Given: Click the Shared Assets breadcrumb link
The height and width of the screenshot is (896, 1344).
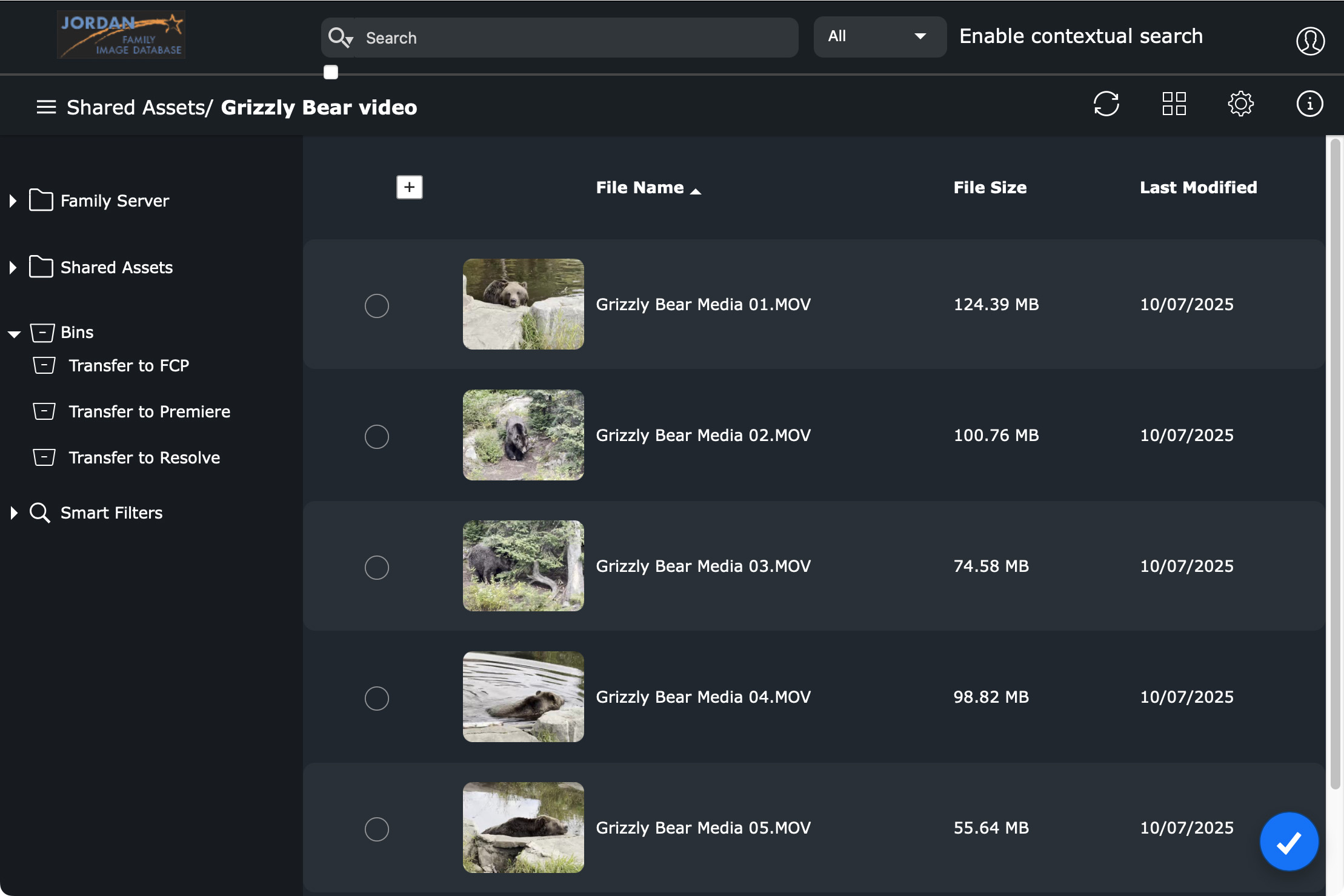Looking at the screenshot, I should click(x=136, y=107).
